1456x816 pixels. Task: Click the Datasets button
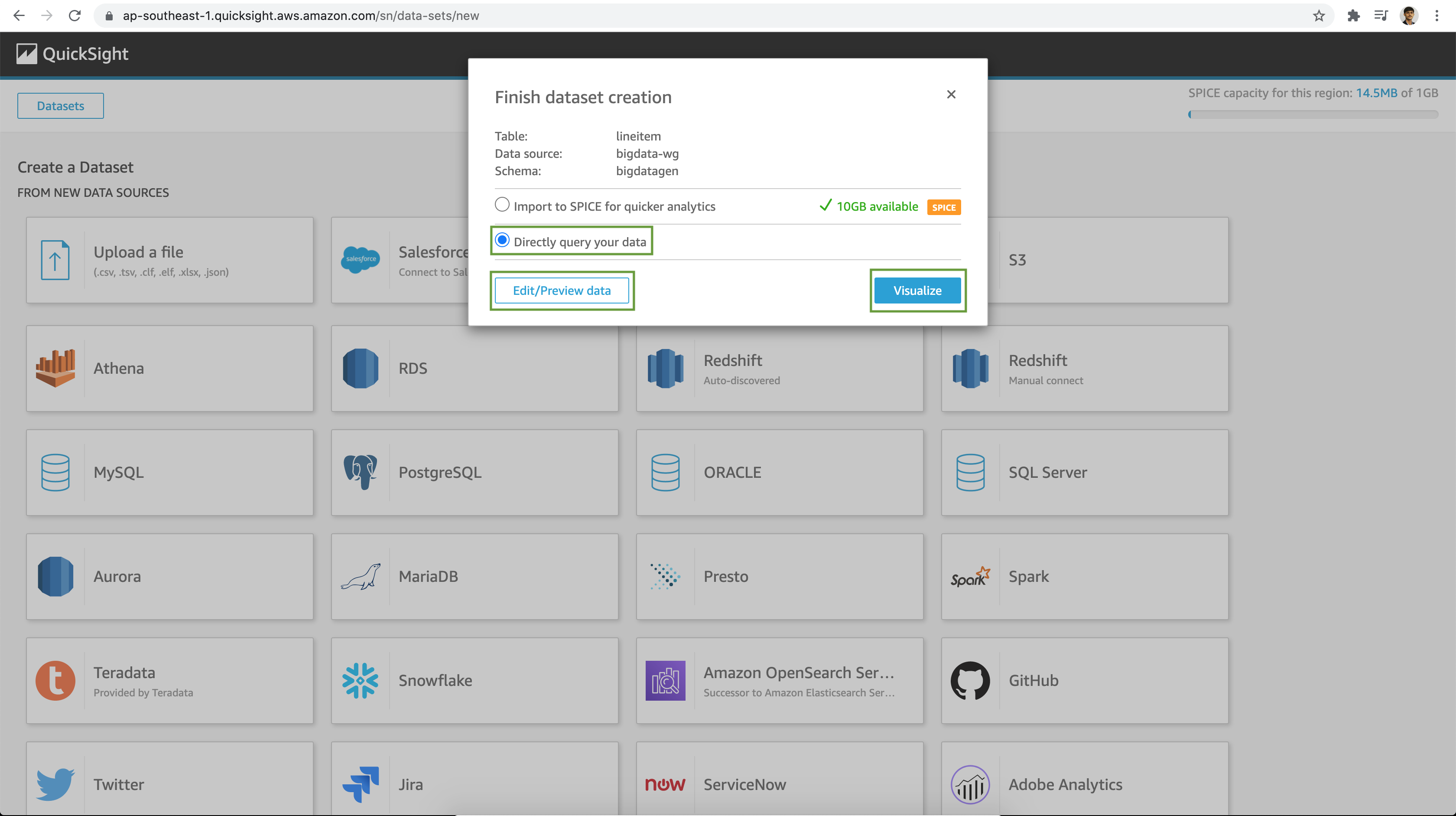tap(61, 106)
